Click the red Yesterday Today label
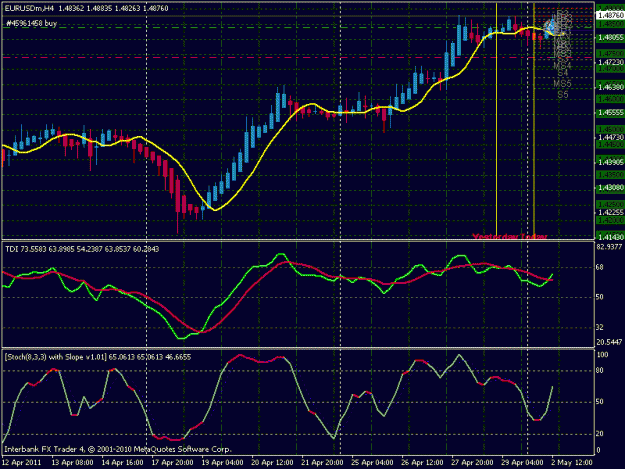 pyautogui.click(x=510, y=237)
